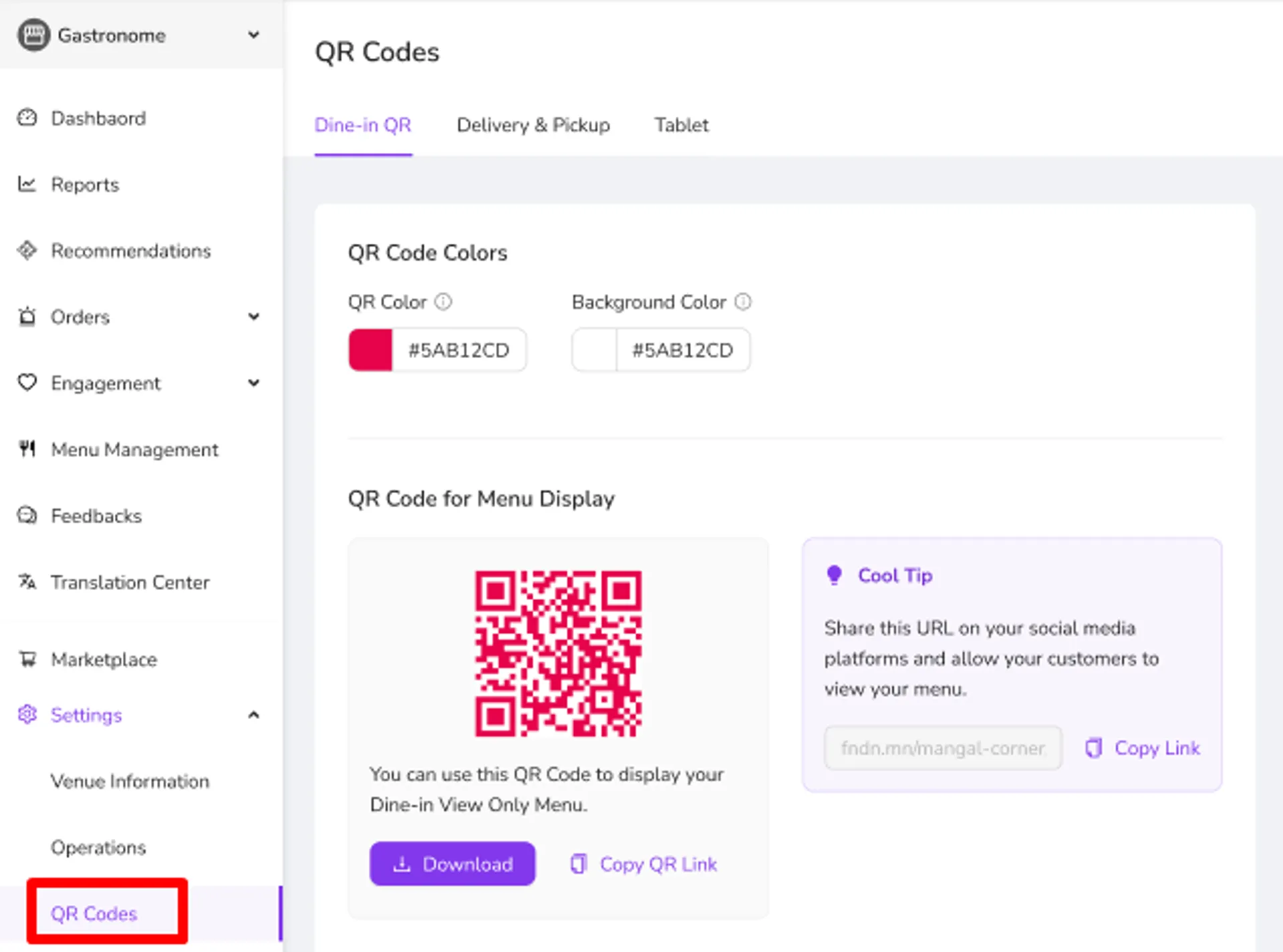Click the Cool Tip lightbulb icon
The width and height of the screenshot is (1283, 952).
[834, 575]
